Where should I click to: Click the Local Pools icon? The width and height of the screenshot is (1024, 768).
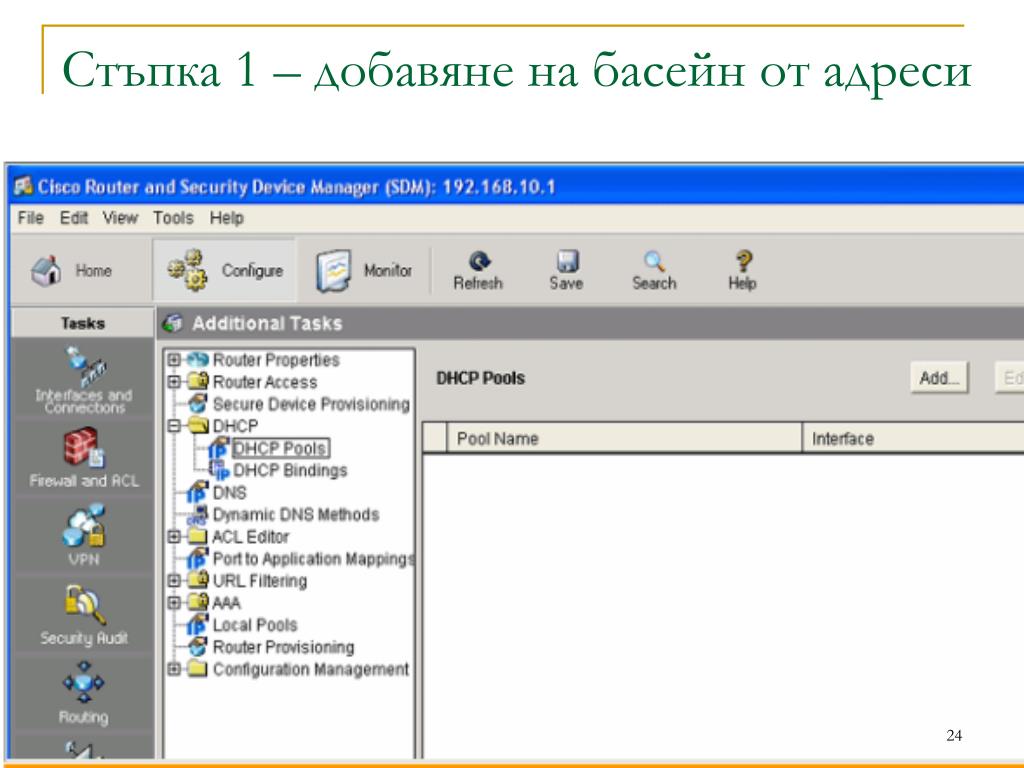pyautogui.click(x=197, y=625)
